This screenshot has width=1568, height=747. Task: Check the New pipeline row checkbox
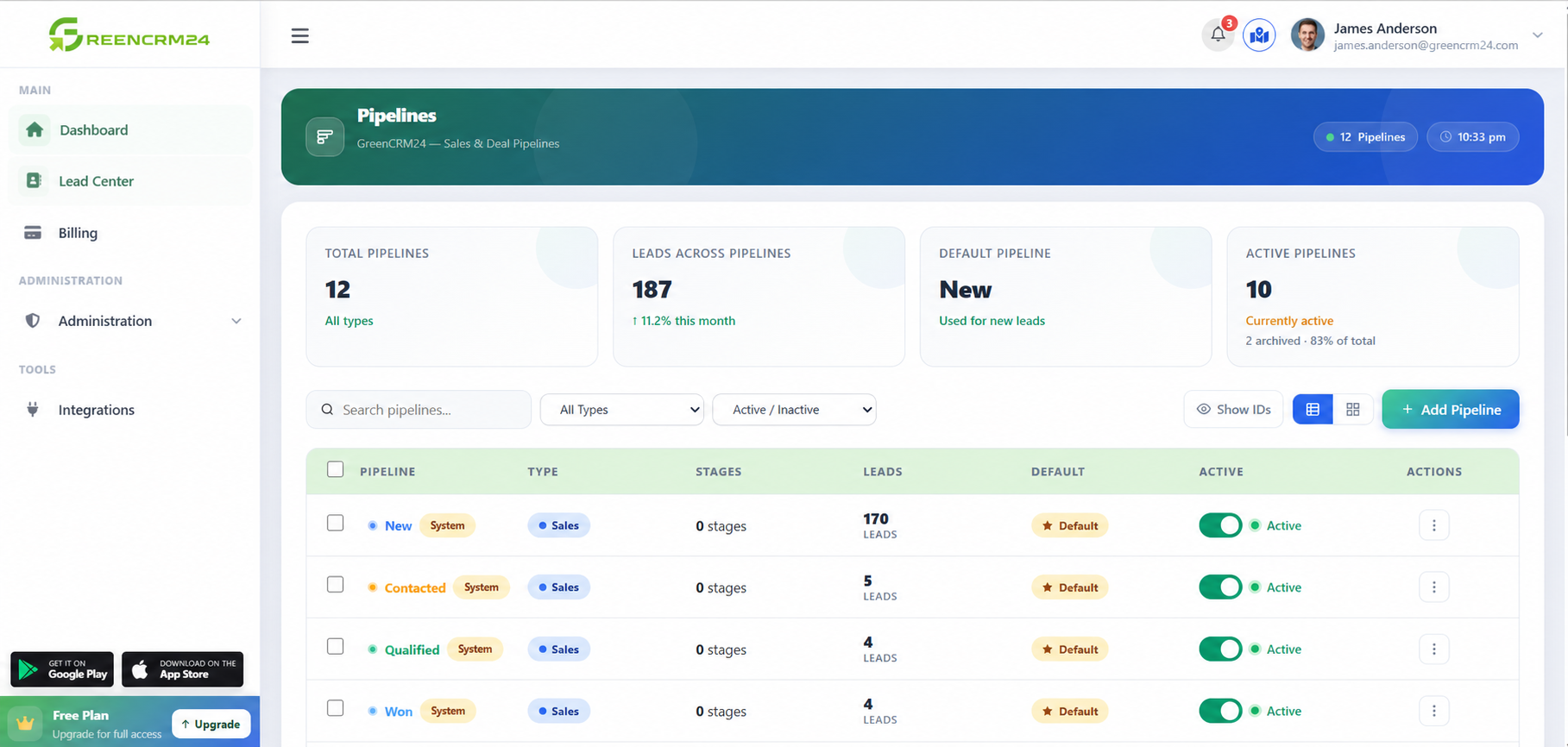coord(336,523)
